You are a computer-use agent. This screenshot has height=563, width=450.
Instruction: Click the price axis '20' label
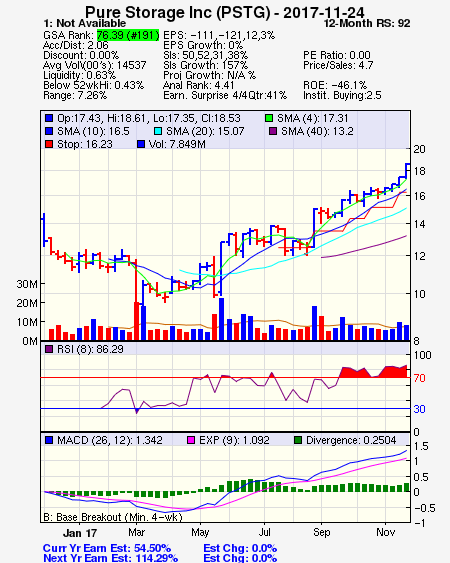419,149
